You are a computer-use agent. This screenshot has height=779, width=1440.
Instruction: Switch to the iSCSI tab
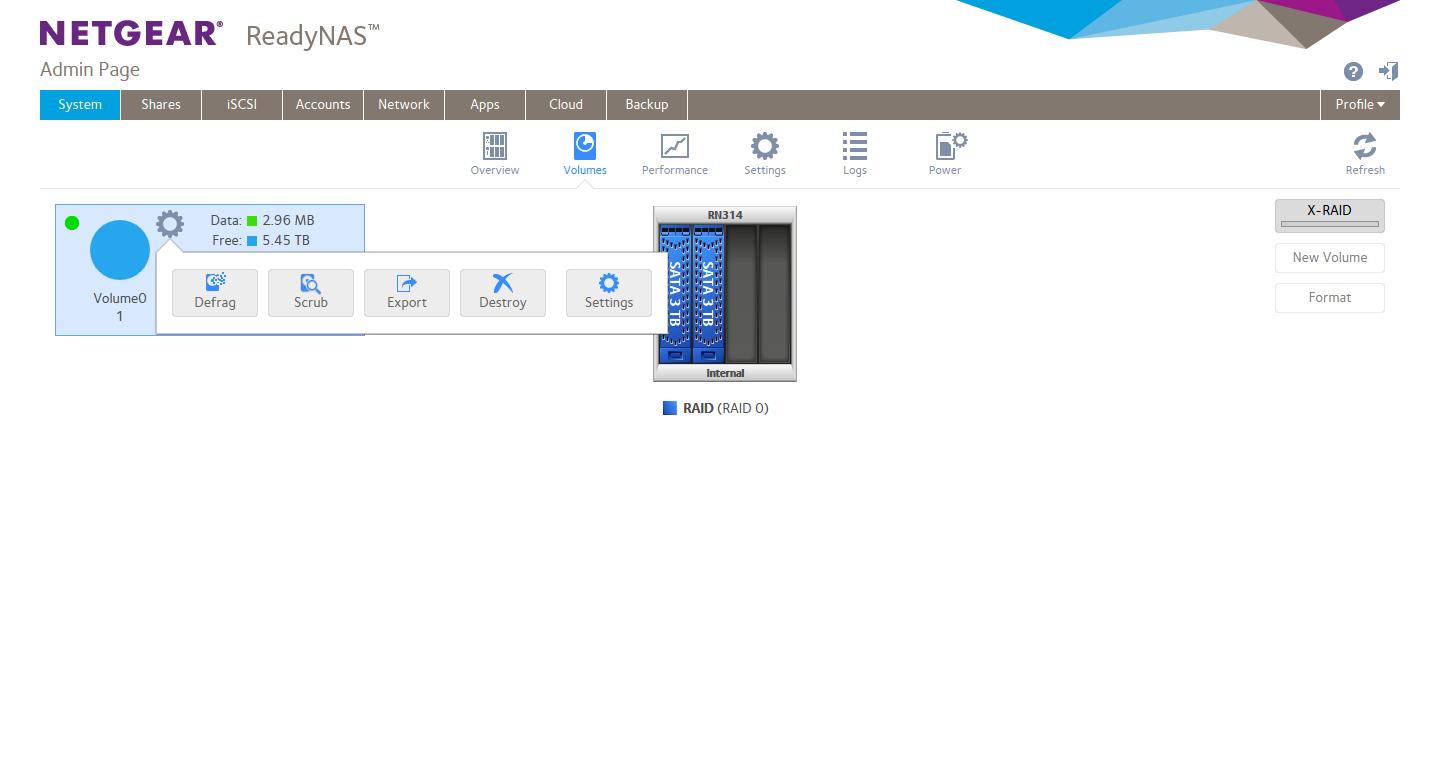pyautogui.click(x=242, y=105)
